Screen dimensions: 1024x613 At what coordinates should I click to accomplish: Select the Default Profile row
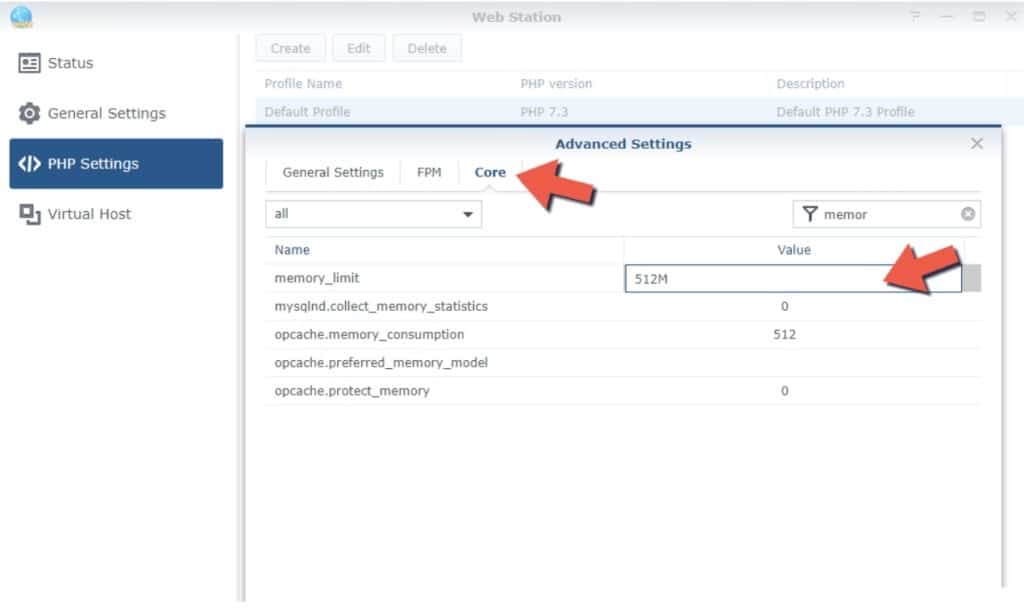click(x=639, y=112)
